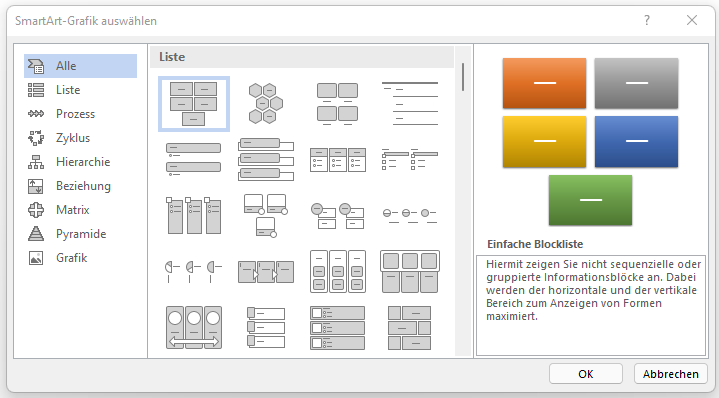
Task: Click the green preview block
Action: tap(590, 200)
